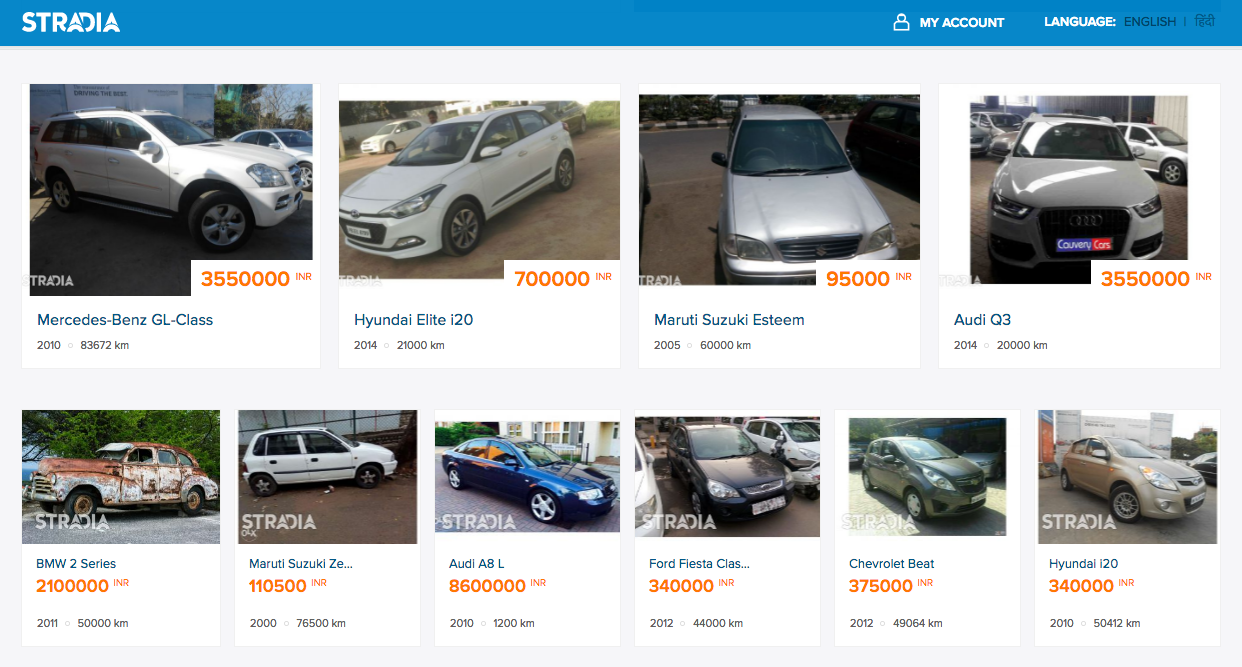The image size is (1242, 667).
Task: Open BMW 2 Series listing title
Action: 76,564
